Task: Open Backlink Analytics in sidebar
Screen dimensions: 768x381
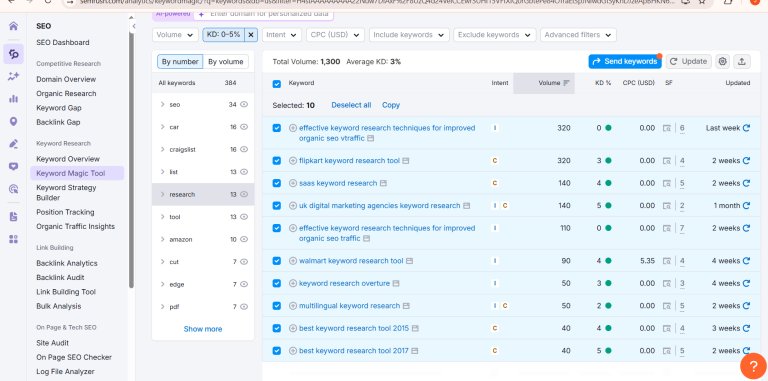Action: 67,263
